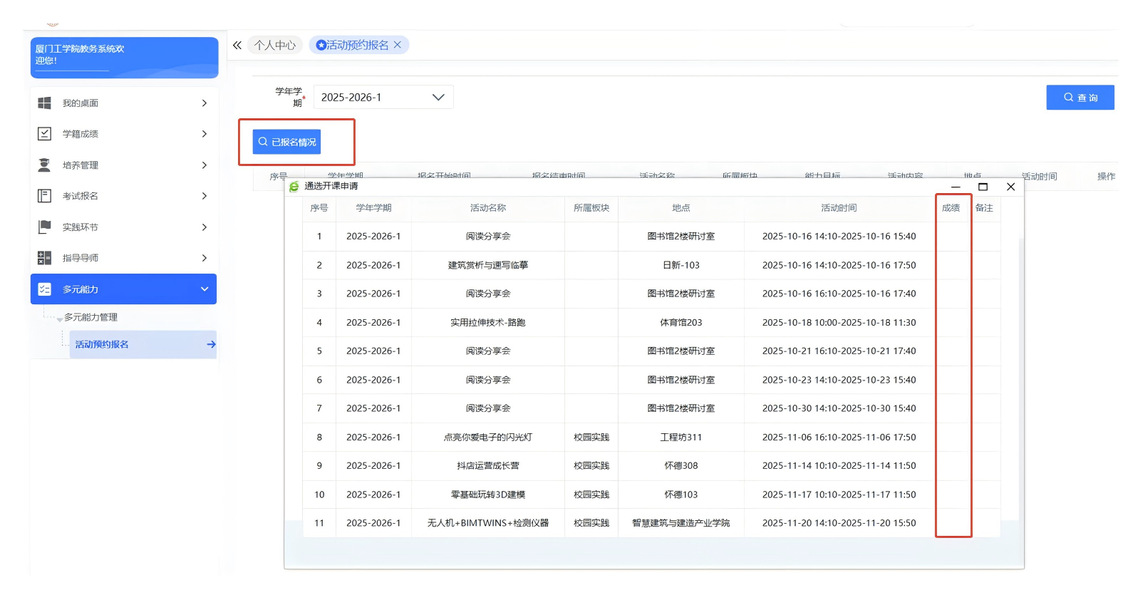Viewport: 1139px width, 595px height.
Task: Switch to the 个人中心 tab
Action: point(274,45)
